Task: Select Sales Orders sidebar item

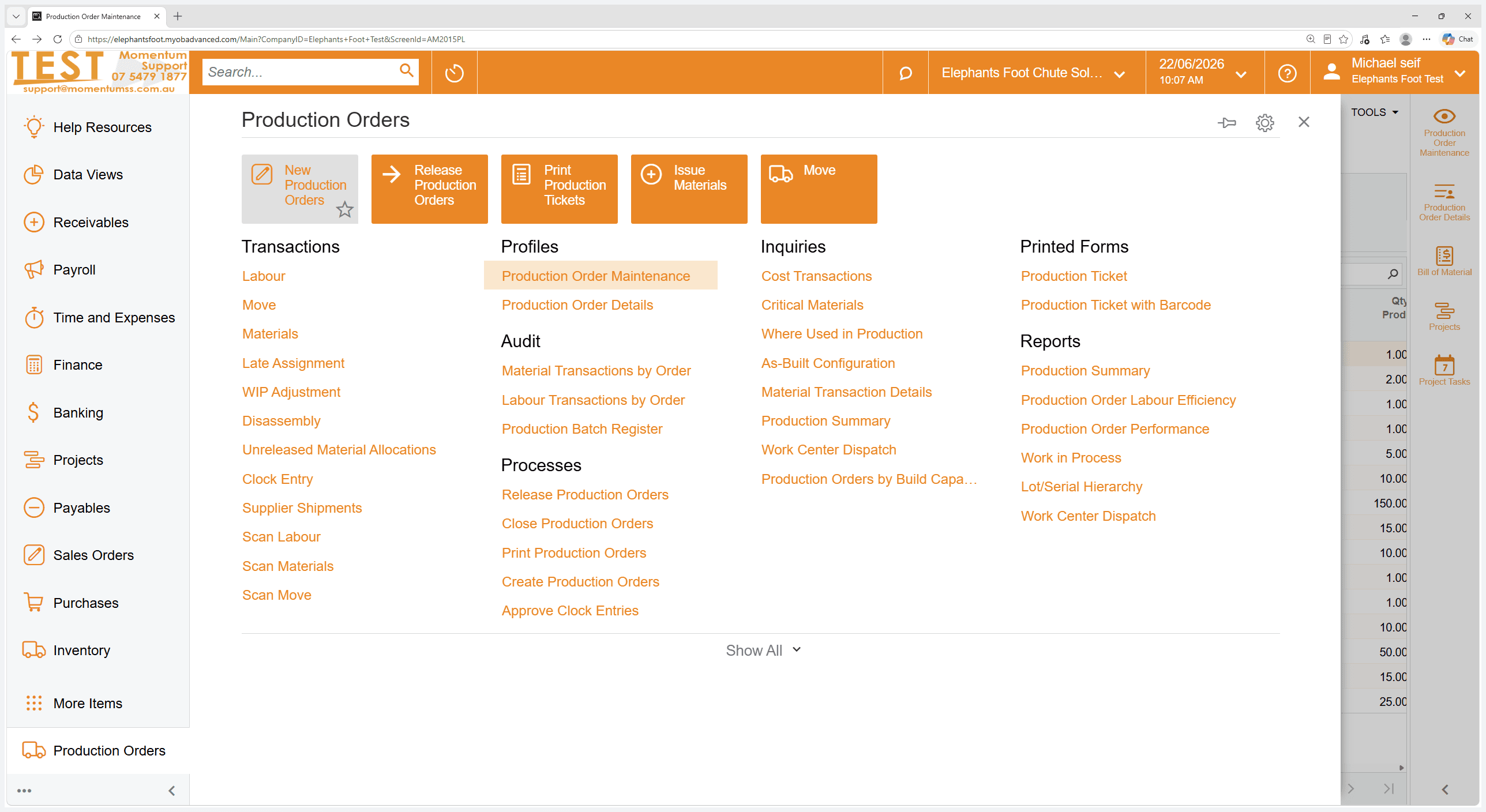Action: [98, 555]
